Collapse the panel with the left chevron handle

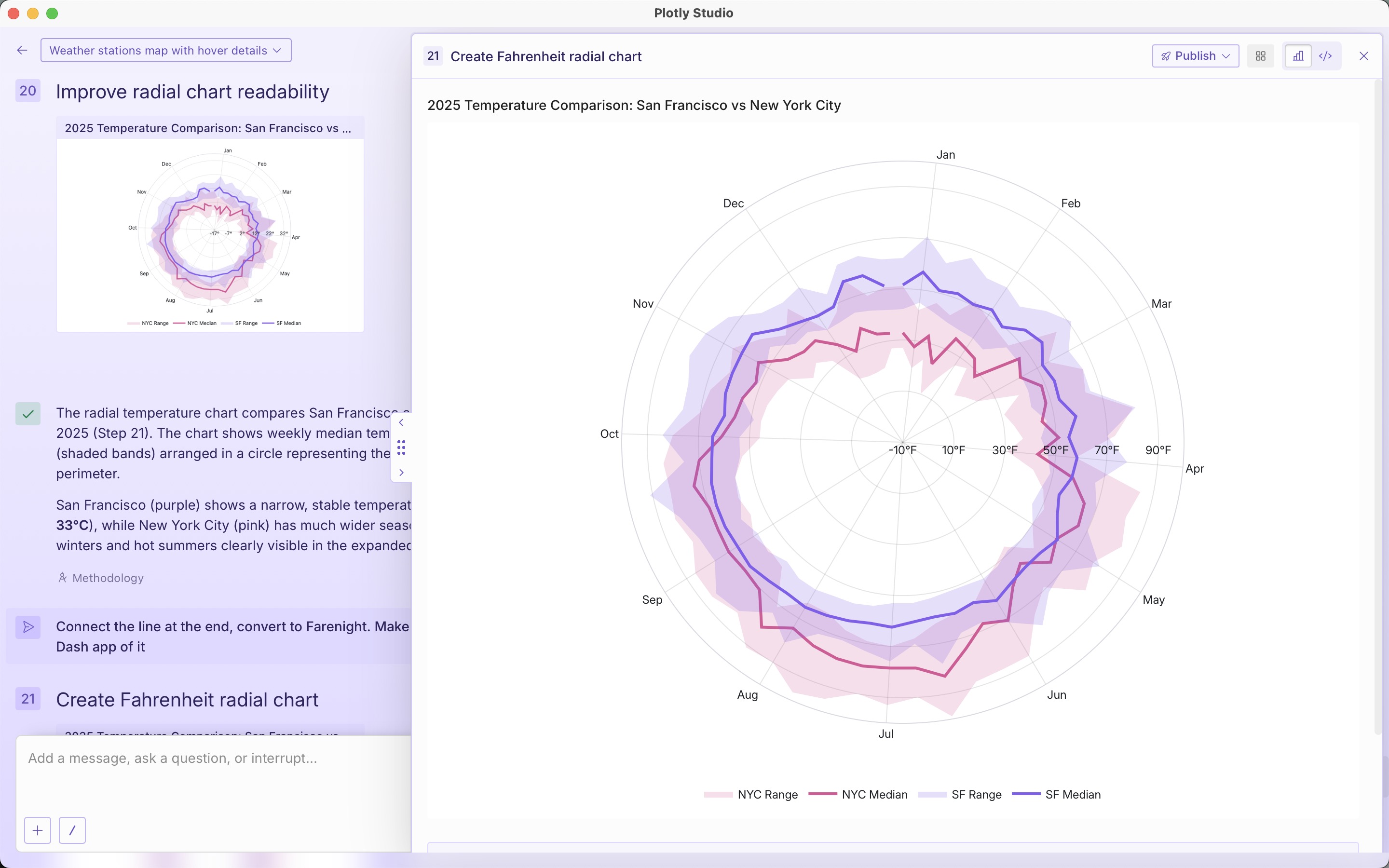401,422
